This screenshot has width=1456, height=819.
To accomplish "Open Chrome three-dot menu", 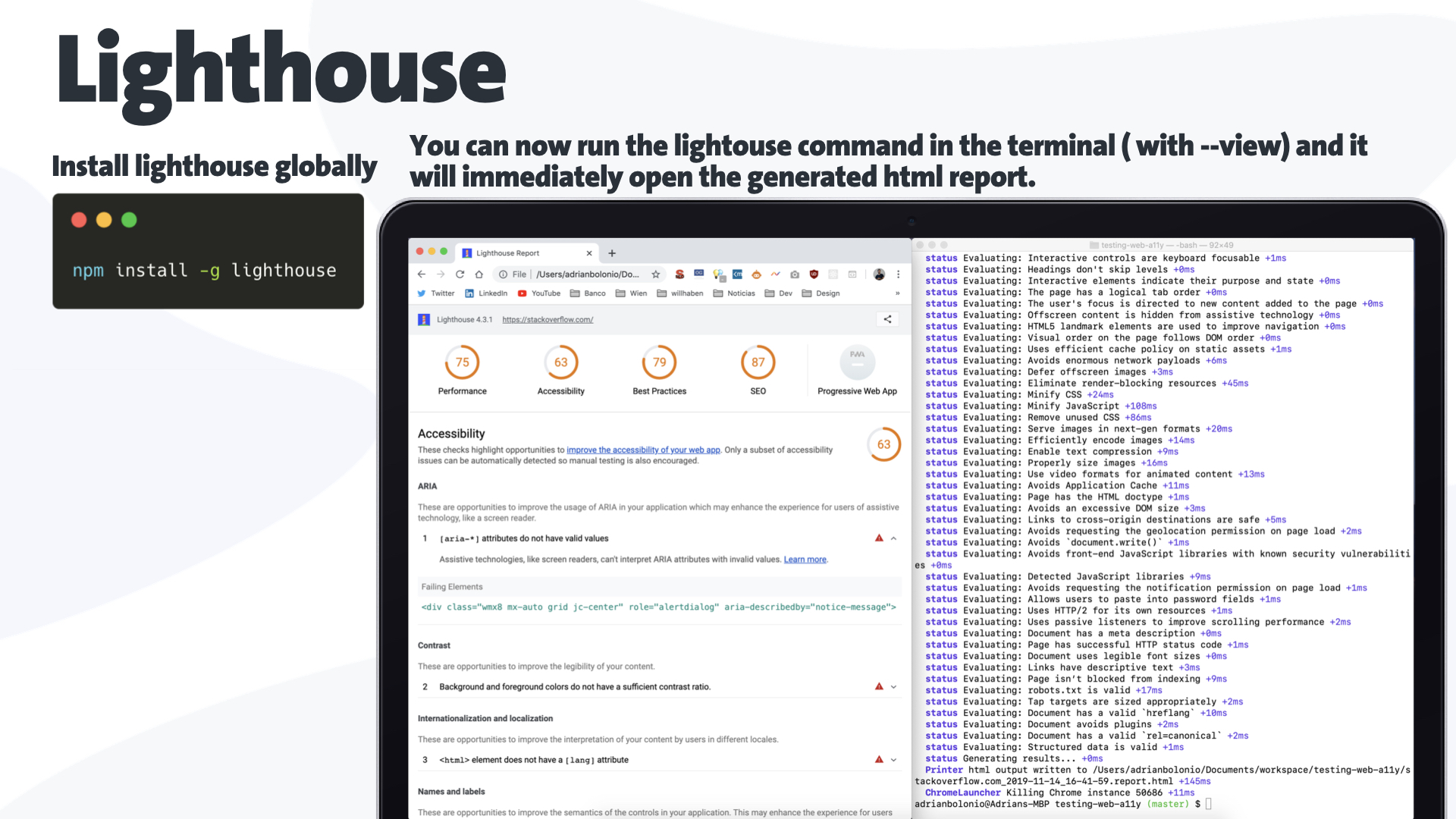I will click(898, 275).
